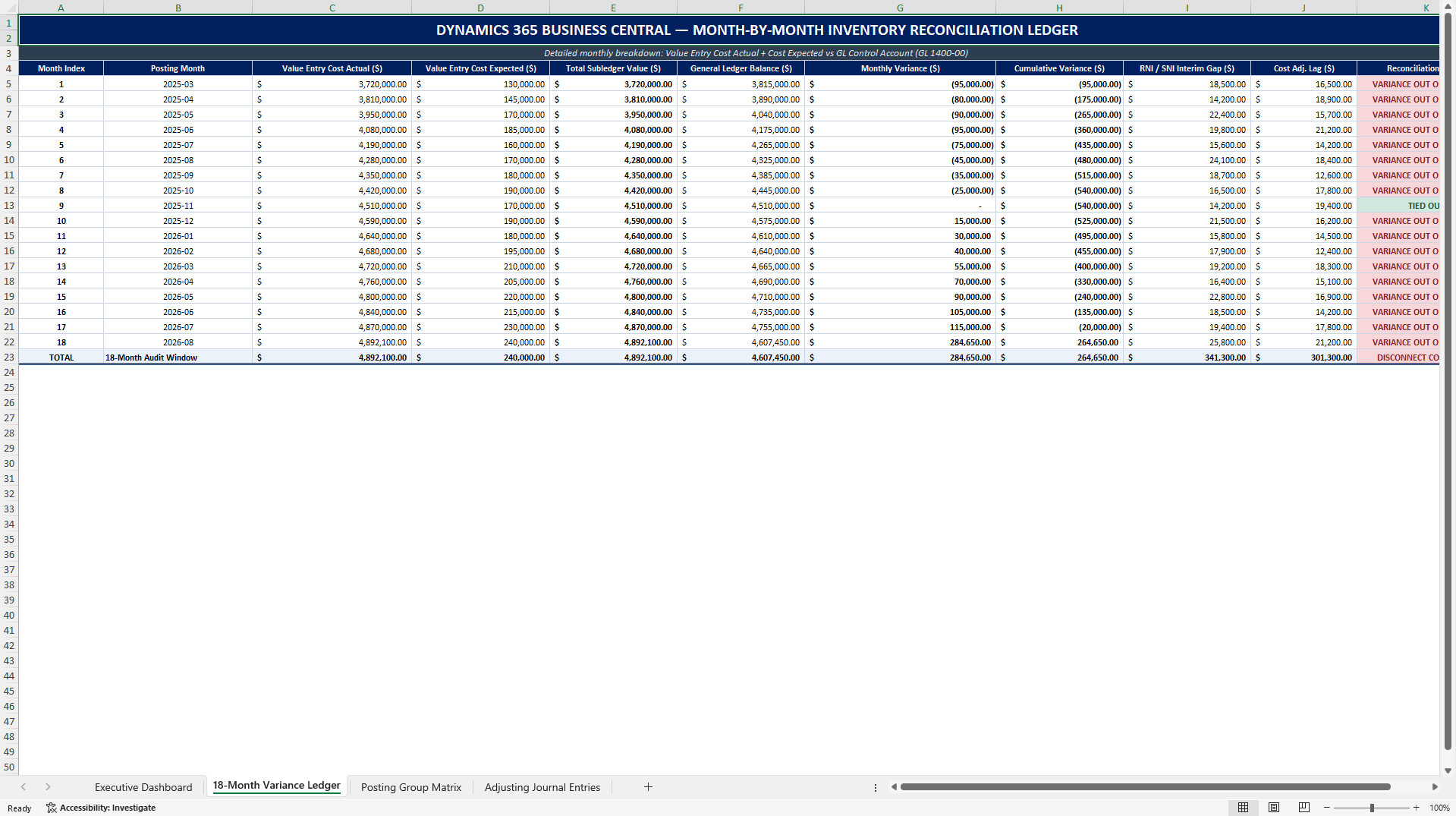Click the Month Index header cell
This screenshot has width=1456, height=816.
[x=61, y=68]
